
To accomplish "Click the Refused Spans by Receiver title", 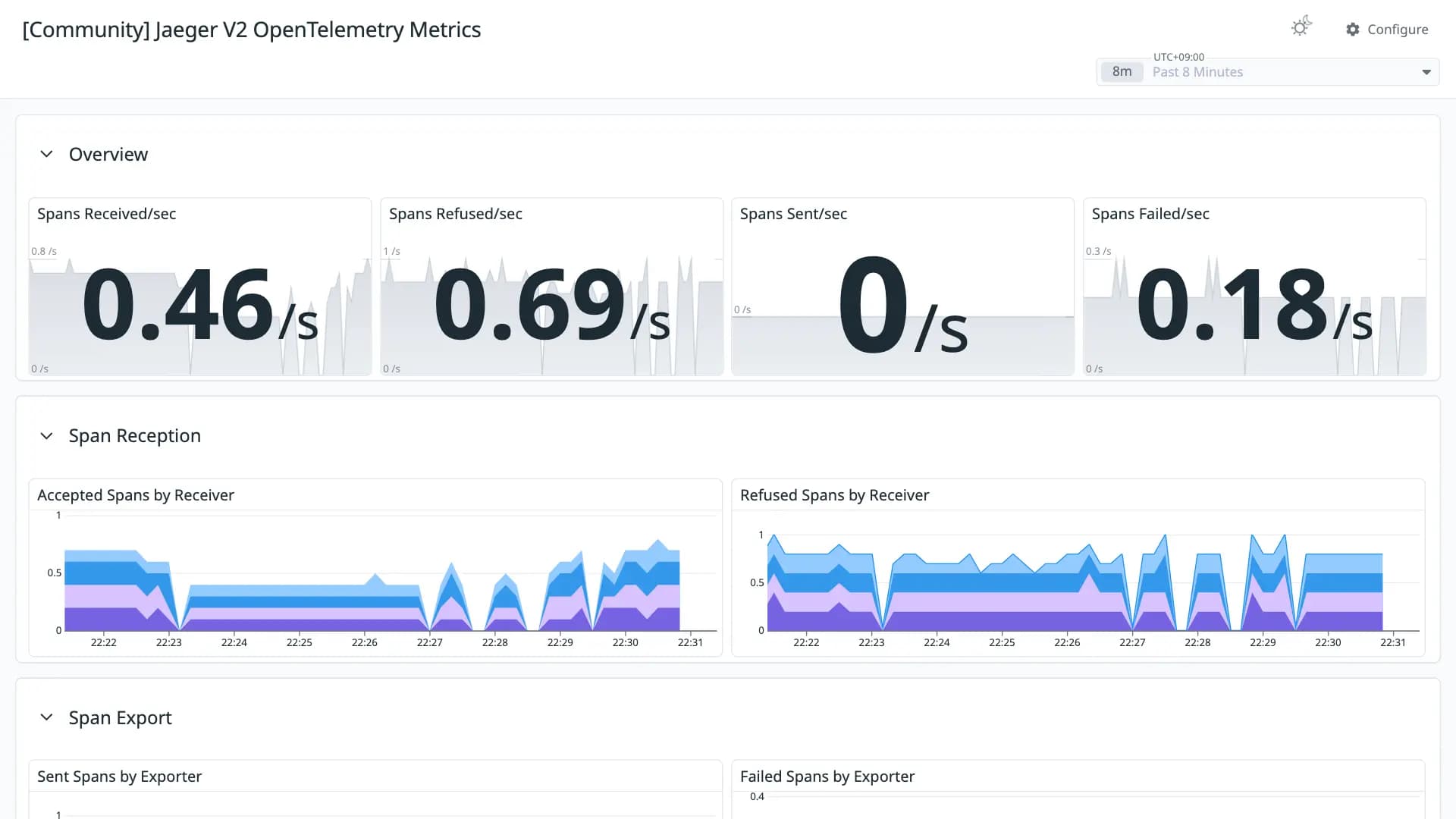I will pyautogui.click(x=834, y=495).
